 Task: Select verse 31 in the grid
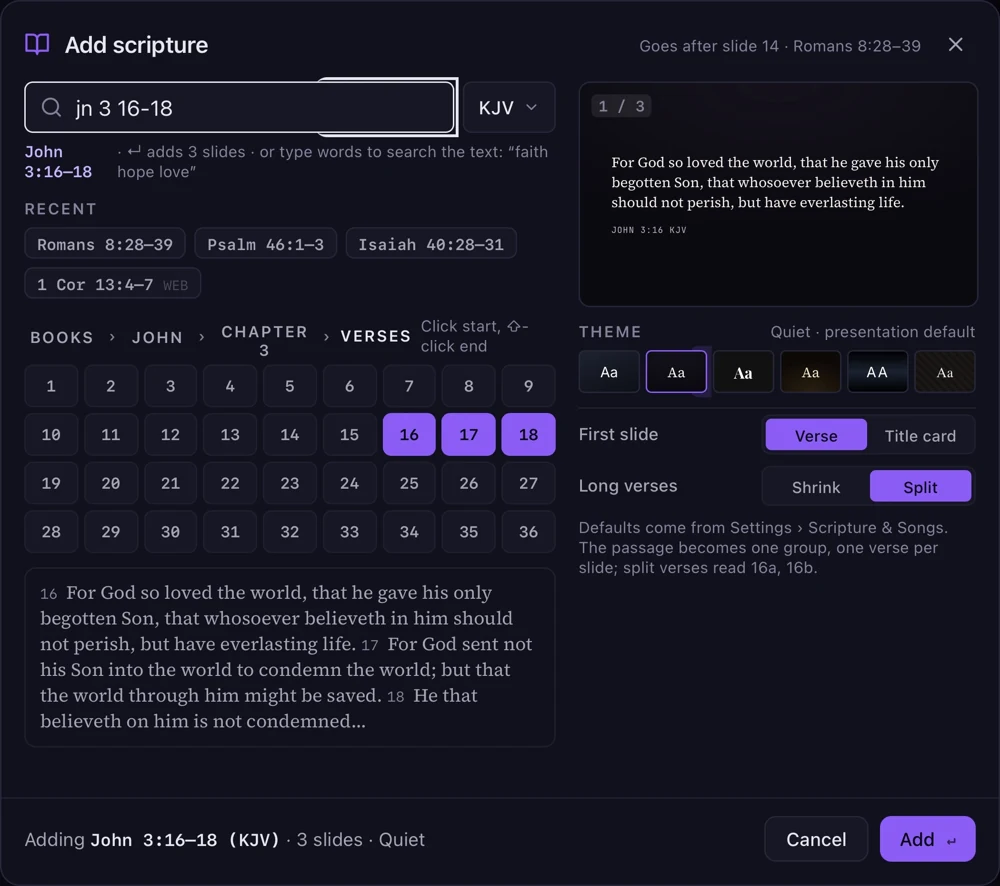pyautogui.click(x=230, y=531)
